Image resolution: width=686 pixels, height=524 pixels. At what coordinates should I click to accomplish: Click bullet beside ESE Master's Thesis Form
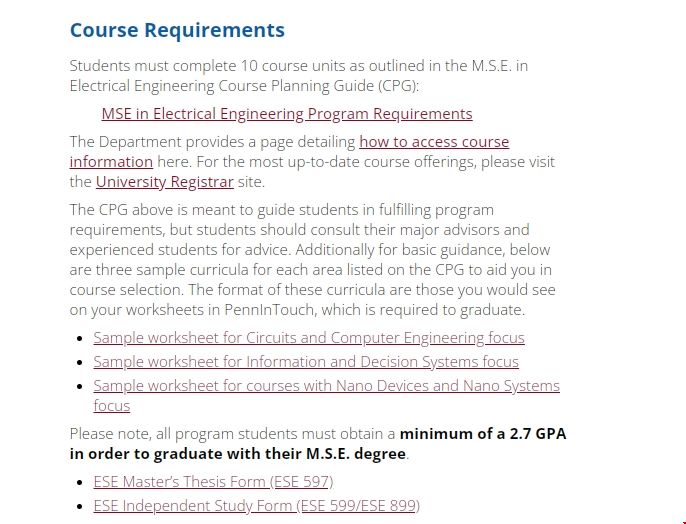[79, 483]
